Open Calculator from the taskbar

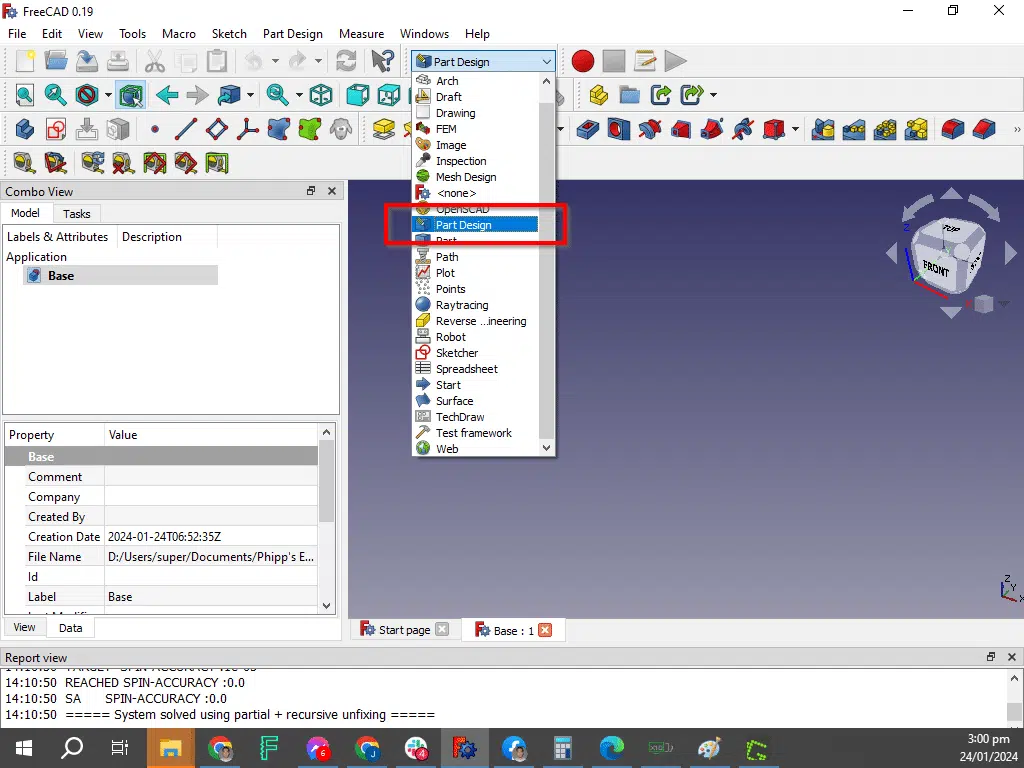point(562,748)
